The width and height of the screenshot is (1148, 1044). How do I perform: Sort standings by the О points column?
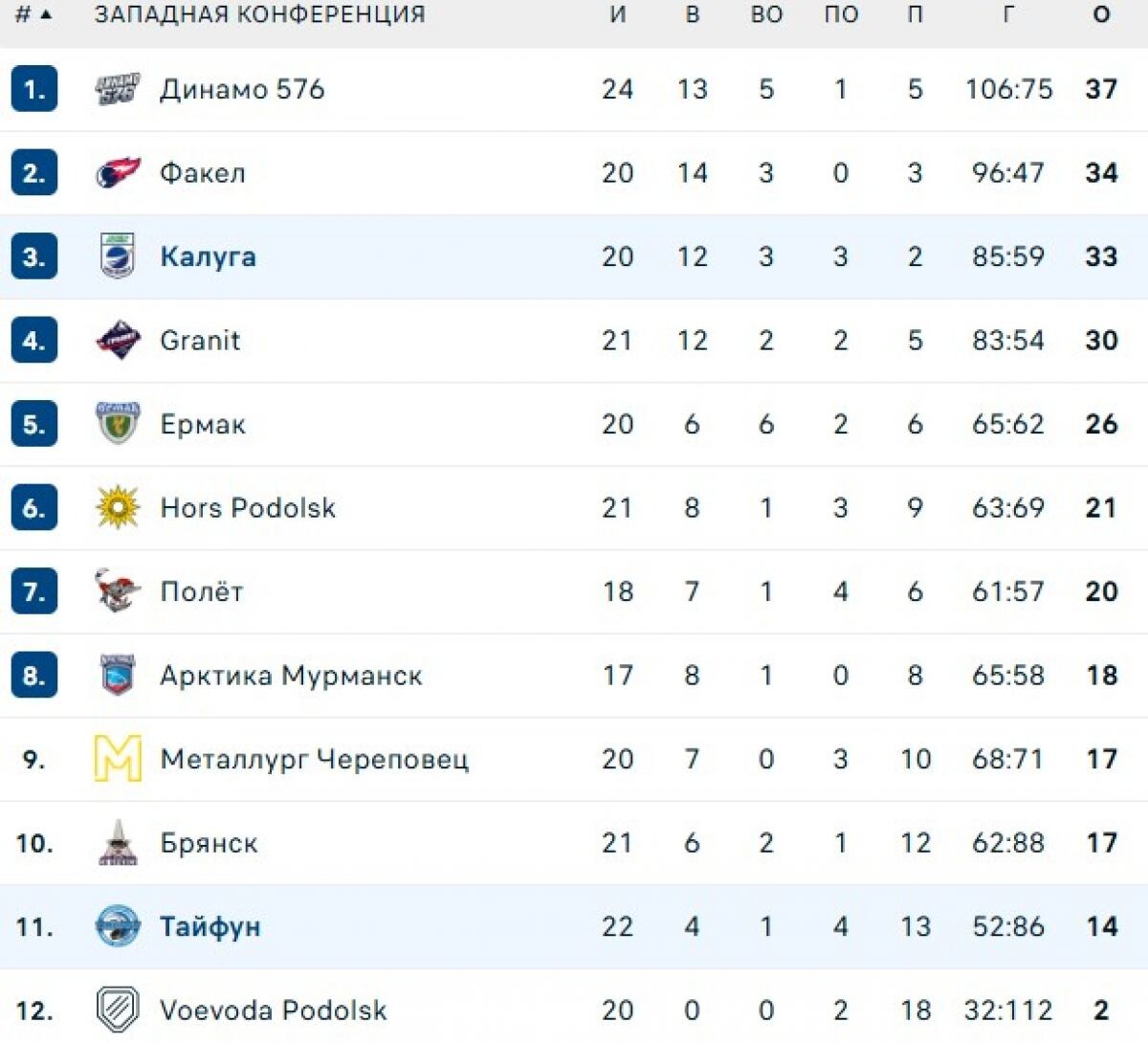(1102, 13)
